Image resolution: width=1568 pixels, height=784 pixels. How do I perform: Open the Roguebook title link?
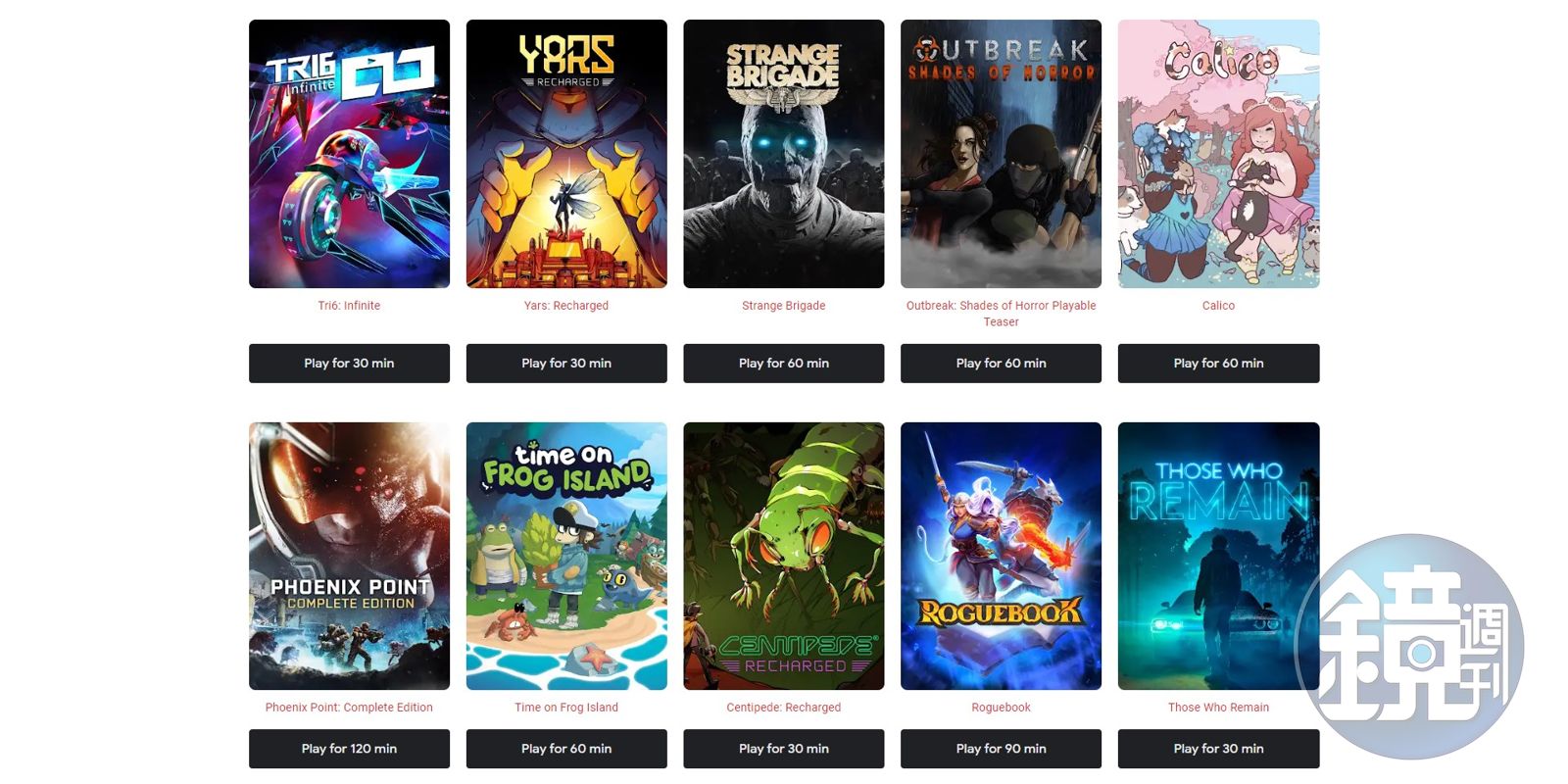tap(1001, 708)
